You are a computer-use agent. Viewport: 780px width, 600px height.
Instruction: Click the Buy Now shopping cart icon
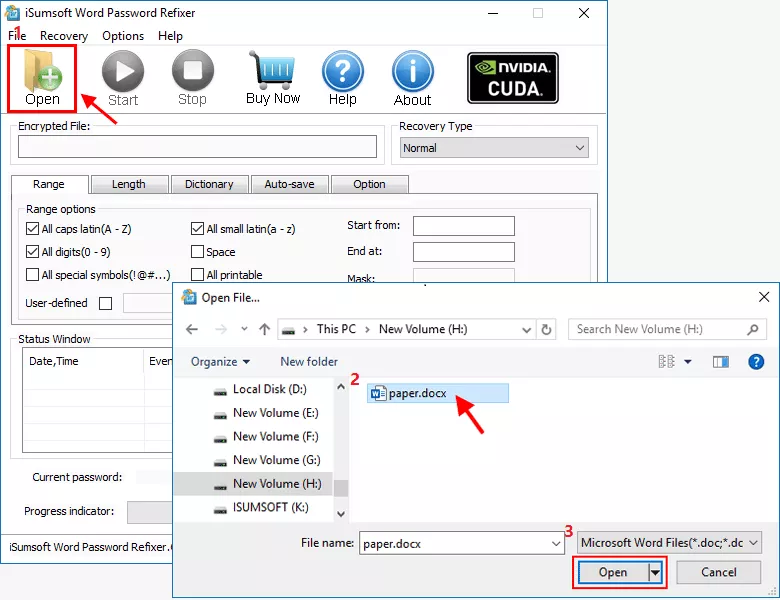pyautogui.click(x=273, y=70)
